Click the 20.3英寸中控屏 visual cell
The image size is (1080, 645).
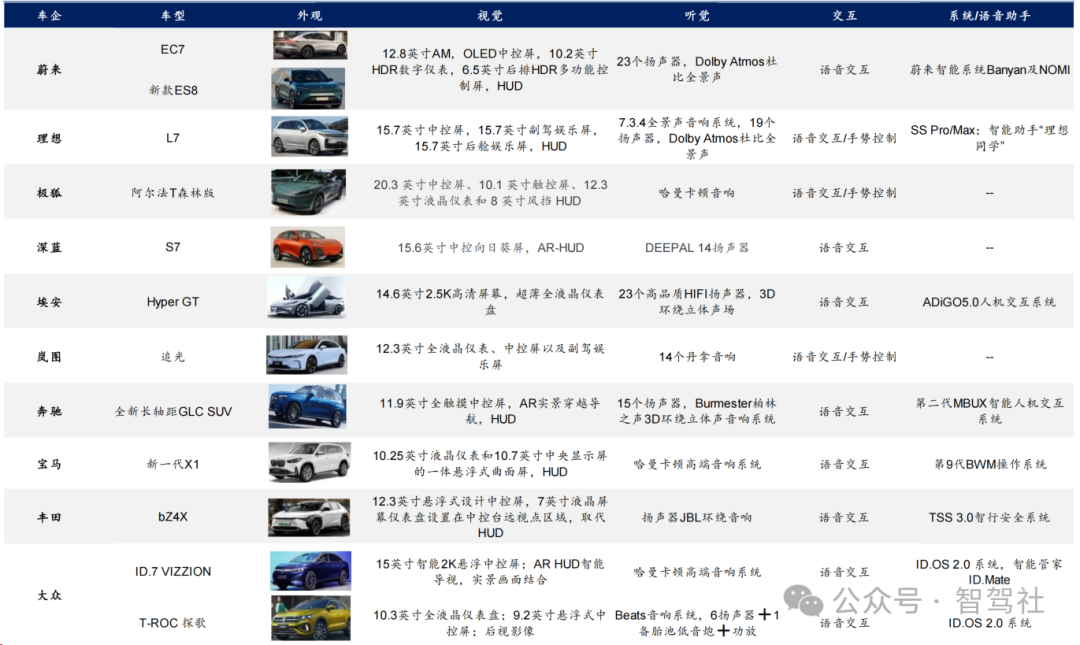coord(490,193)
